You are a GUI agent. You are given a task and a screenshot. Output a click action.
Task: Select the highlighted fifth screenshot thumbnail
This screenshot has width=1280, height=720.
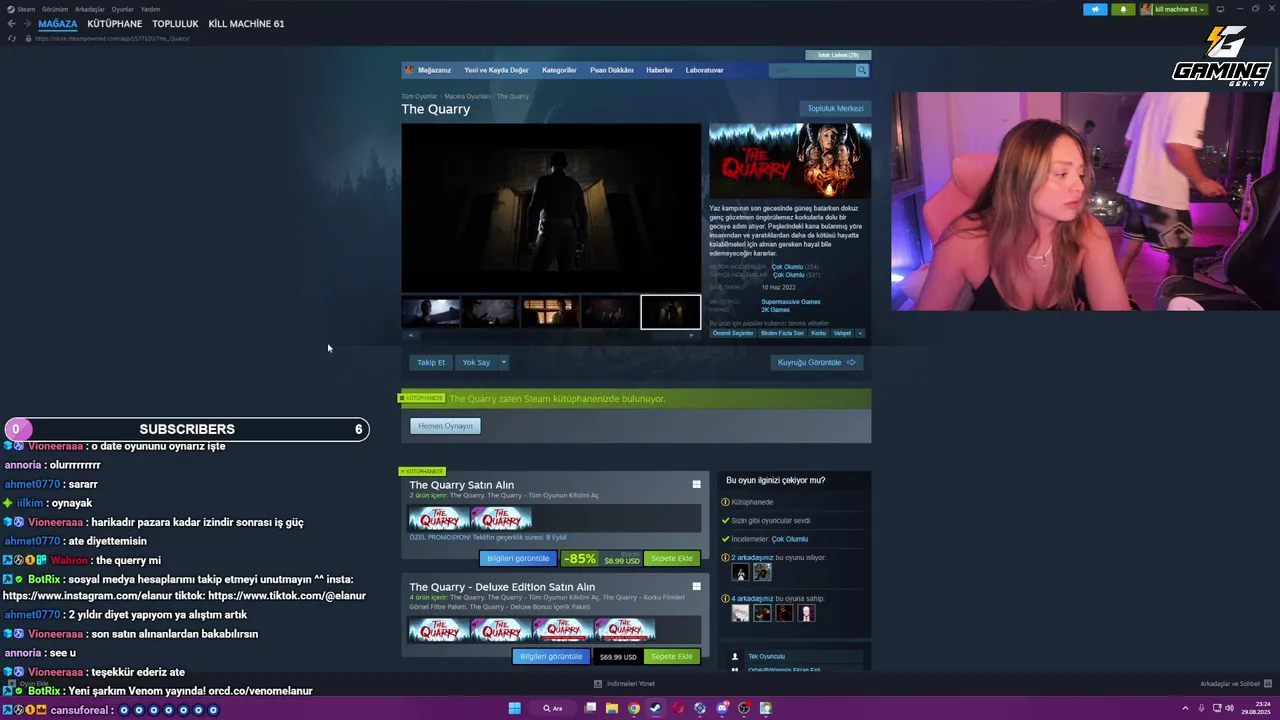[x=670, y=312]
